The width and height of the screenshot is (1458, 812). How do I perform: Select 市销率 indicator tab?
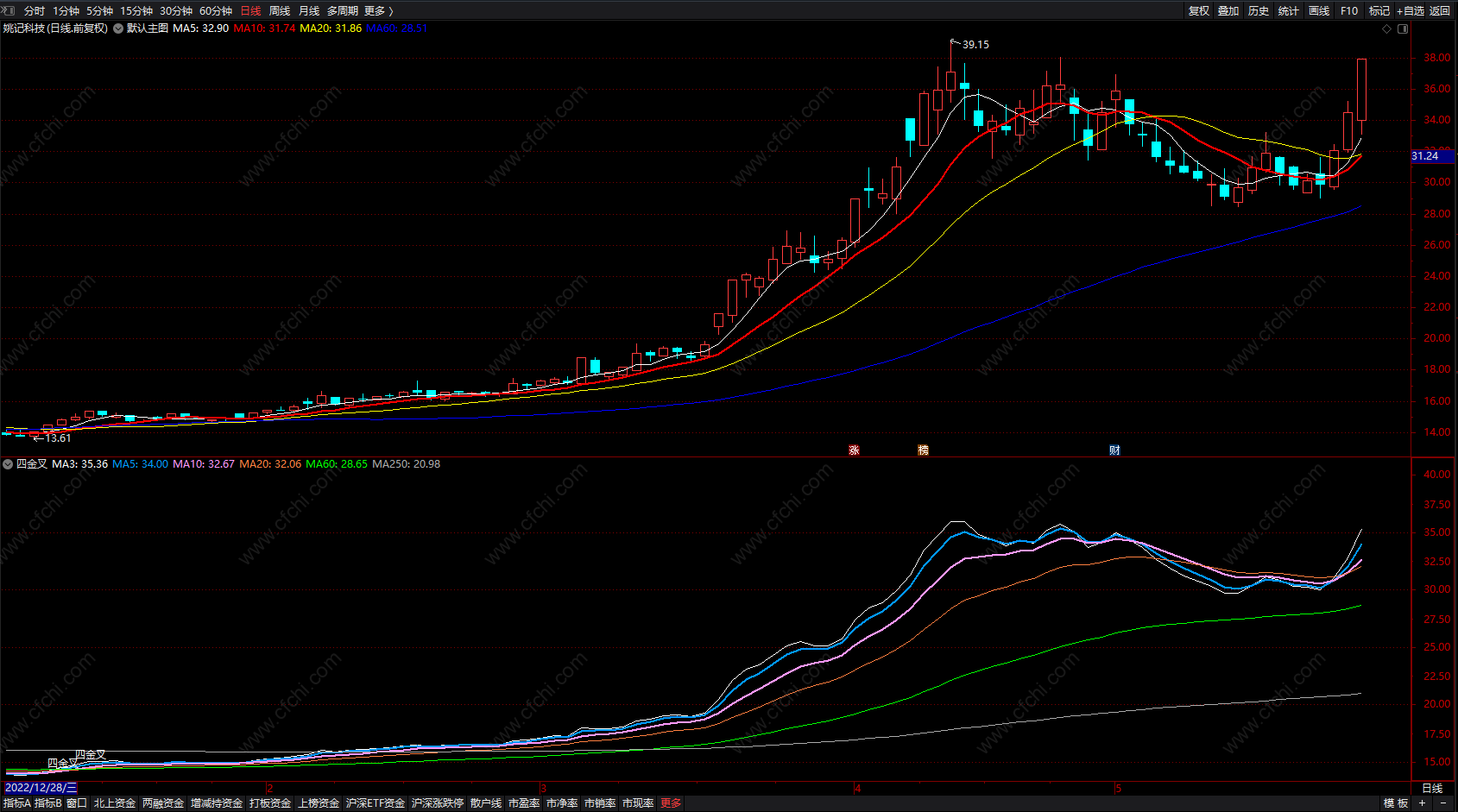pyautogui.click(x=600, y=803)
